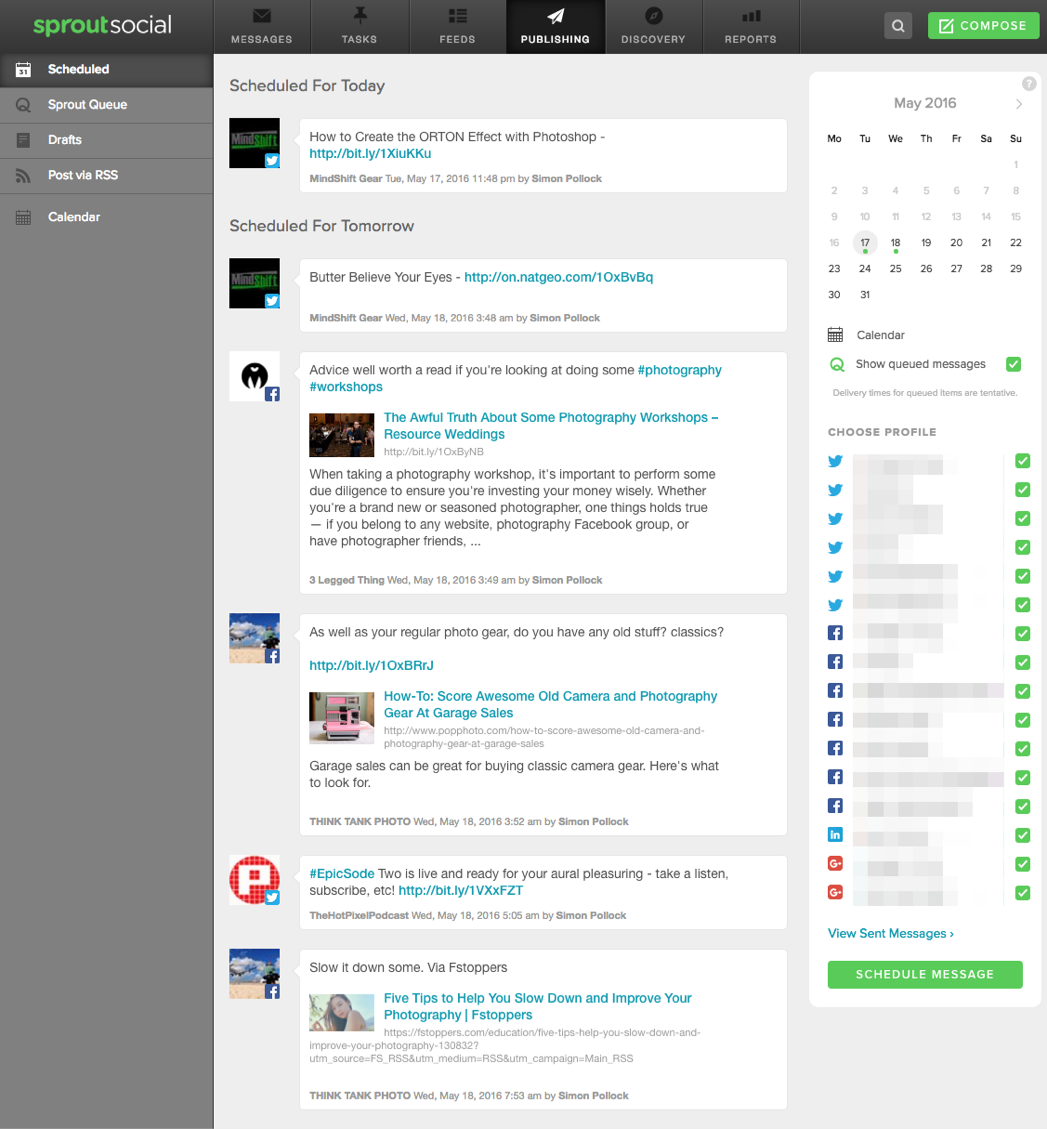The image size is (1047, 1129).
Task: Open the search magnifier icon
Action: coord(898,26)
